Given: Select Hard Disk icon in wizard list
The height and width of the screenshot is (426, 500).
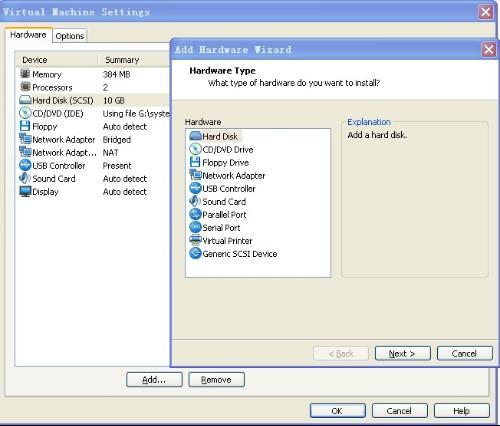Looking at the screenshot, I should 195,136.
